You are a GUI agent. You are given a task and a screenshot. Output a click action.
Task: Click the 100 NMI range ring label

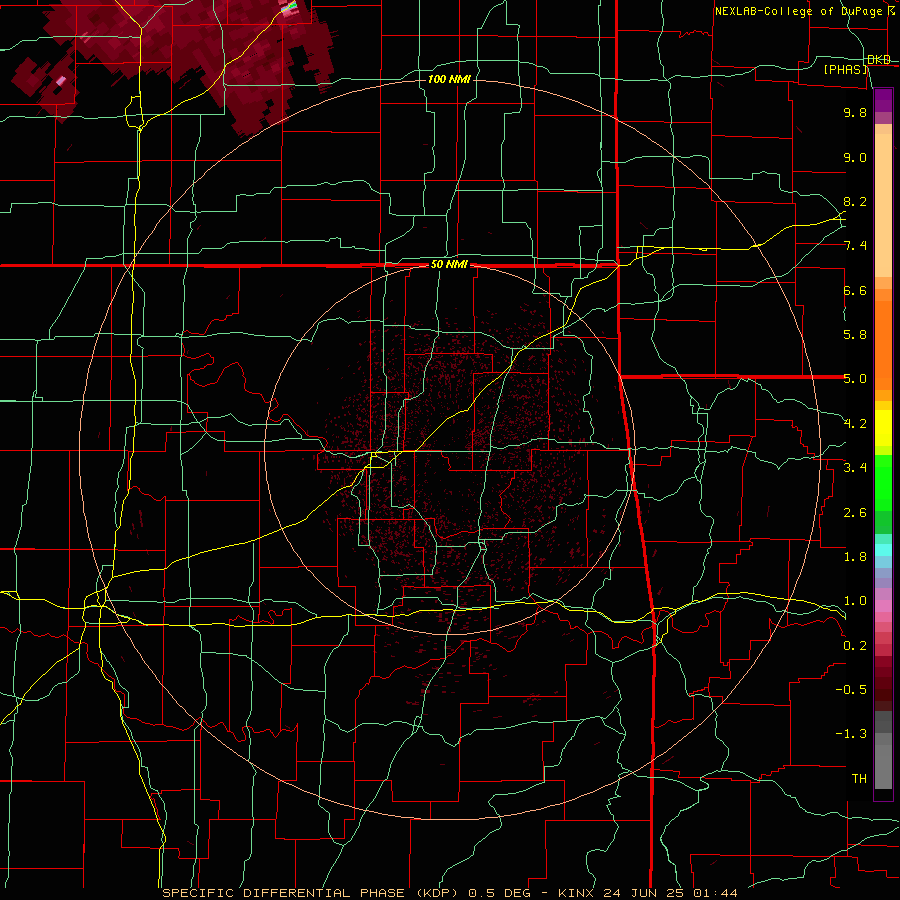click(x=449, y=79)
